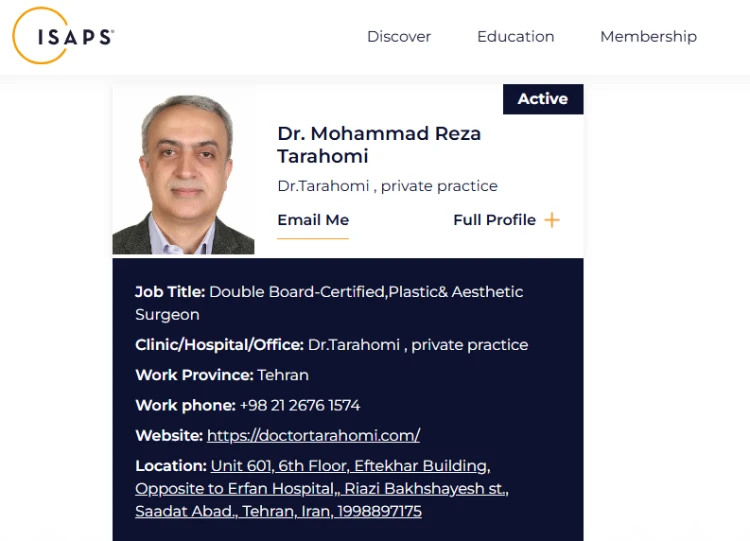Click the Job Title description text
This screenshot has height=541, width=750.
click(365, 292)
